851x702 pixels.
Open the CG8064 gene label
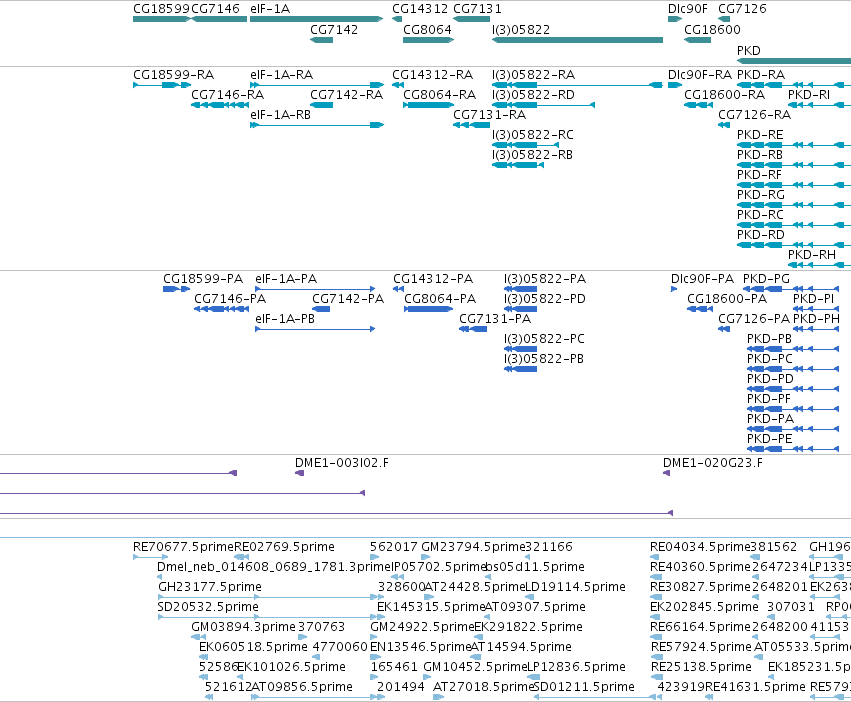click(427, 30)
